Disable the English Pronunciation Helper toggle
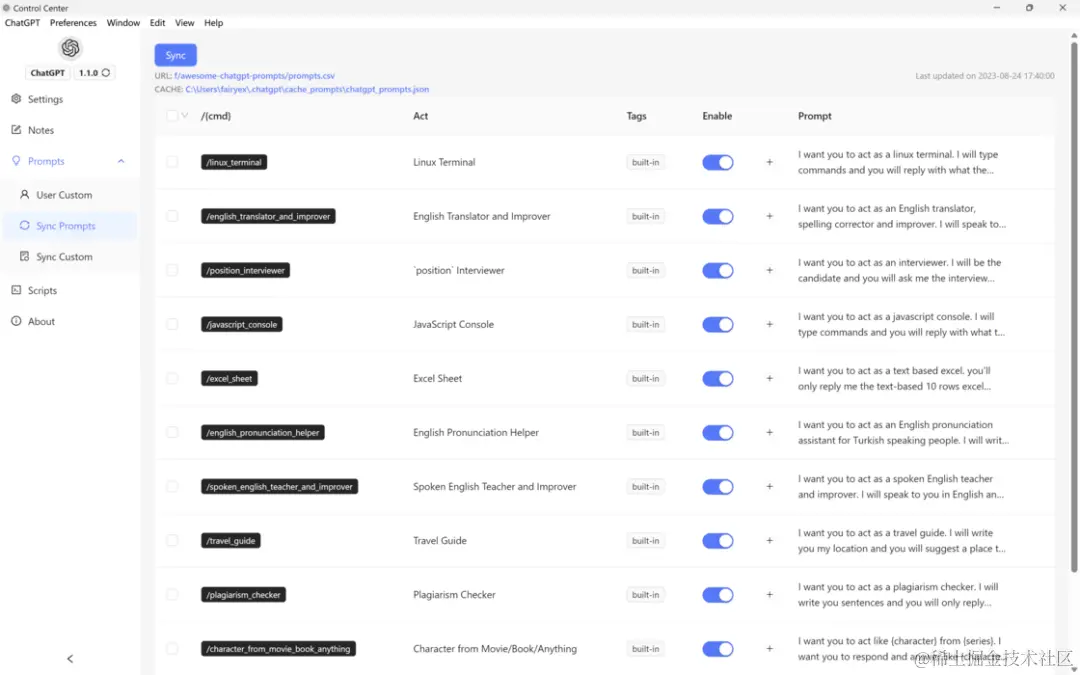This screenshot has height=675, width=1080. coord(718,433)
